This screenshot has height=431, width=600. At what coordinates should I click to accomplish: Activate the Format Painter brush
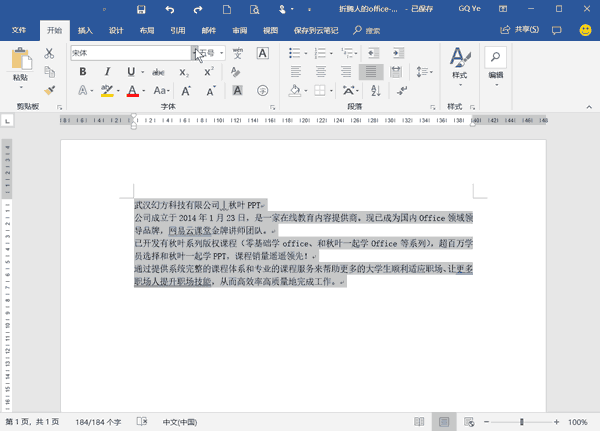[x=49, y=90]
